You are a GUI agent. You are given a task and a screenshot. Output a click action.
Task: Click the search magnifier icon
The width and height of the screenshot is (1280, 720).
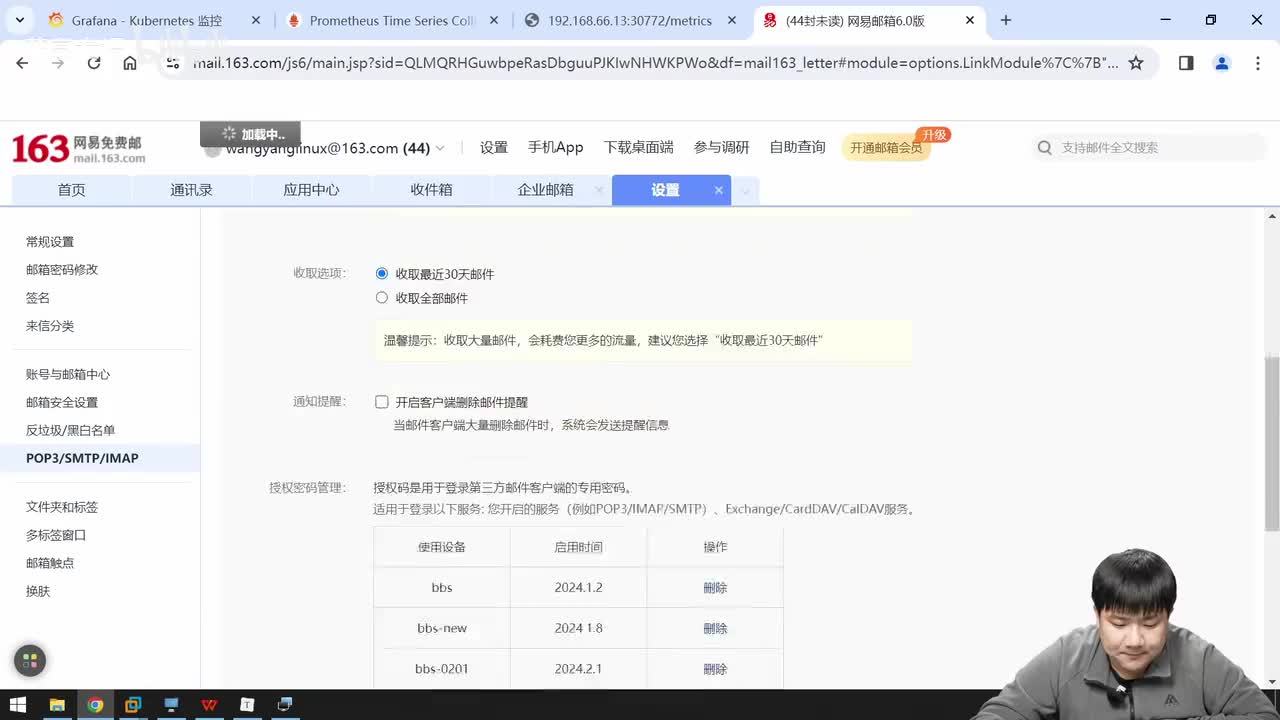pos(1045,147)
